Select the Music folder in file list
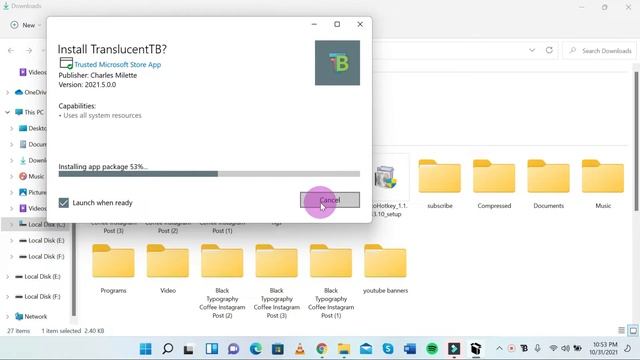This screenshot has height=360, width=640. pos(603,184)
